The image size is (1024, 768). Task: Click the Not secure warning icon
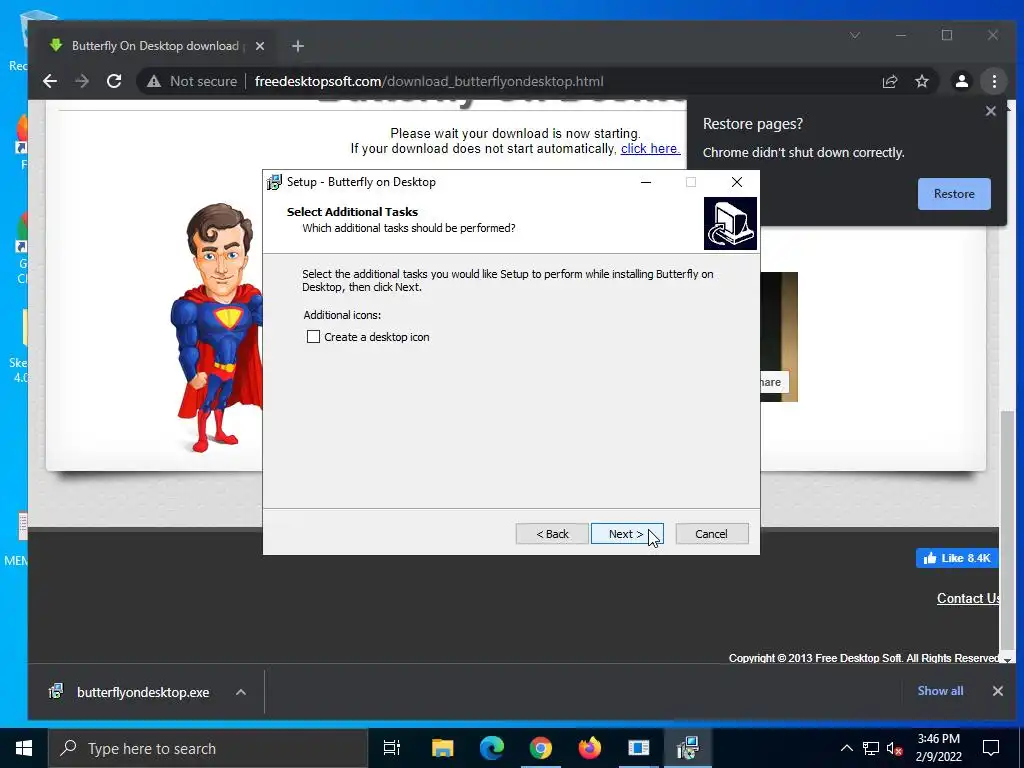pyautogui.click(x=154, y=82)
